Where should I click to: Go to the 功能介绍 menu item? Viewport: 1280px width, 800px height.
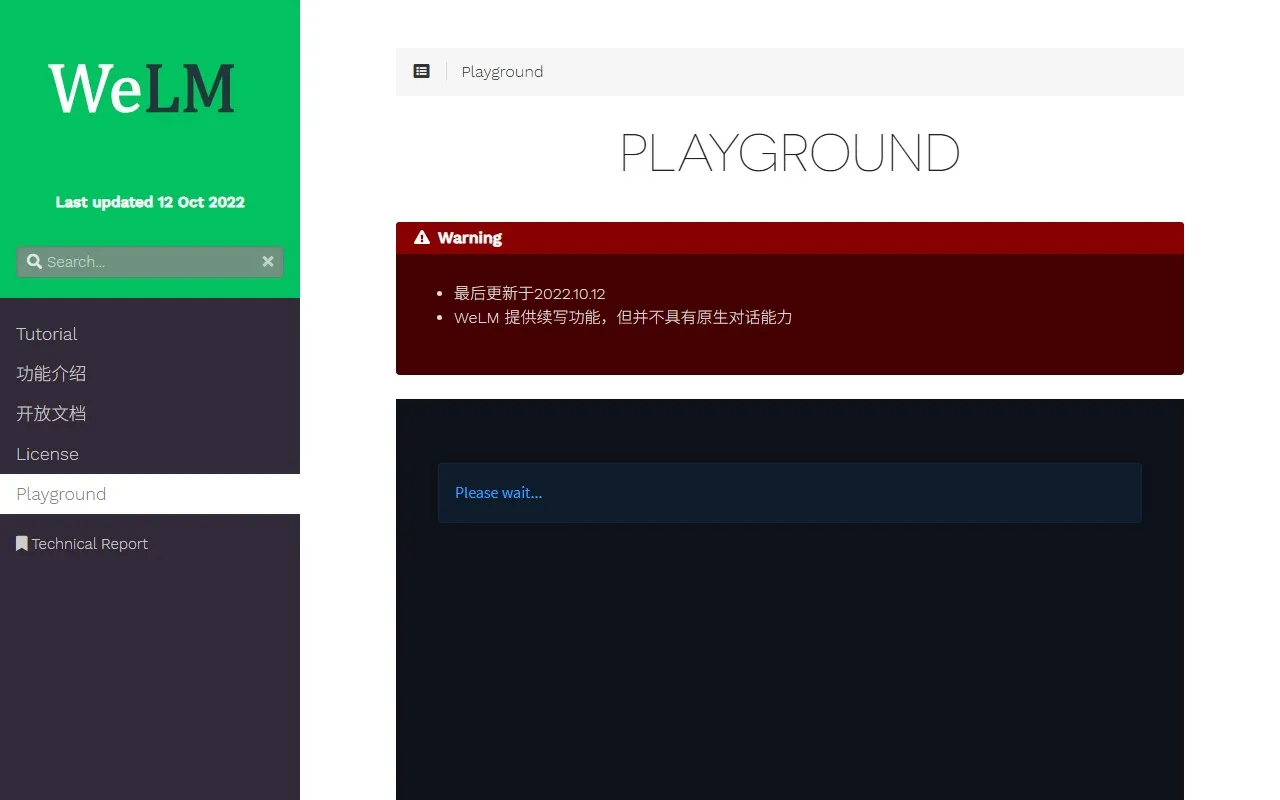pyautogui.click(x=51, y=374)
